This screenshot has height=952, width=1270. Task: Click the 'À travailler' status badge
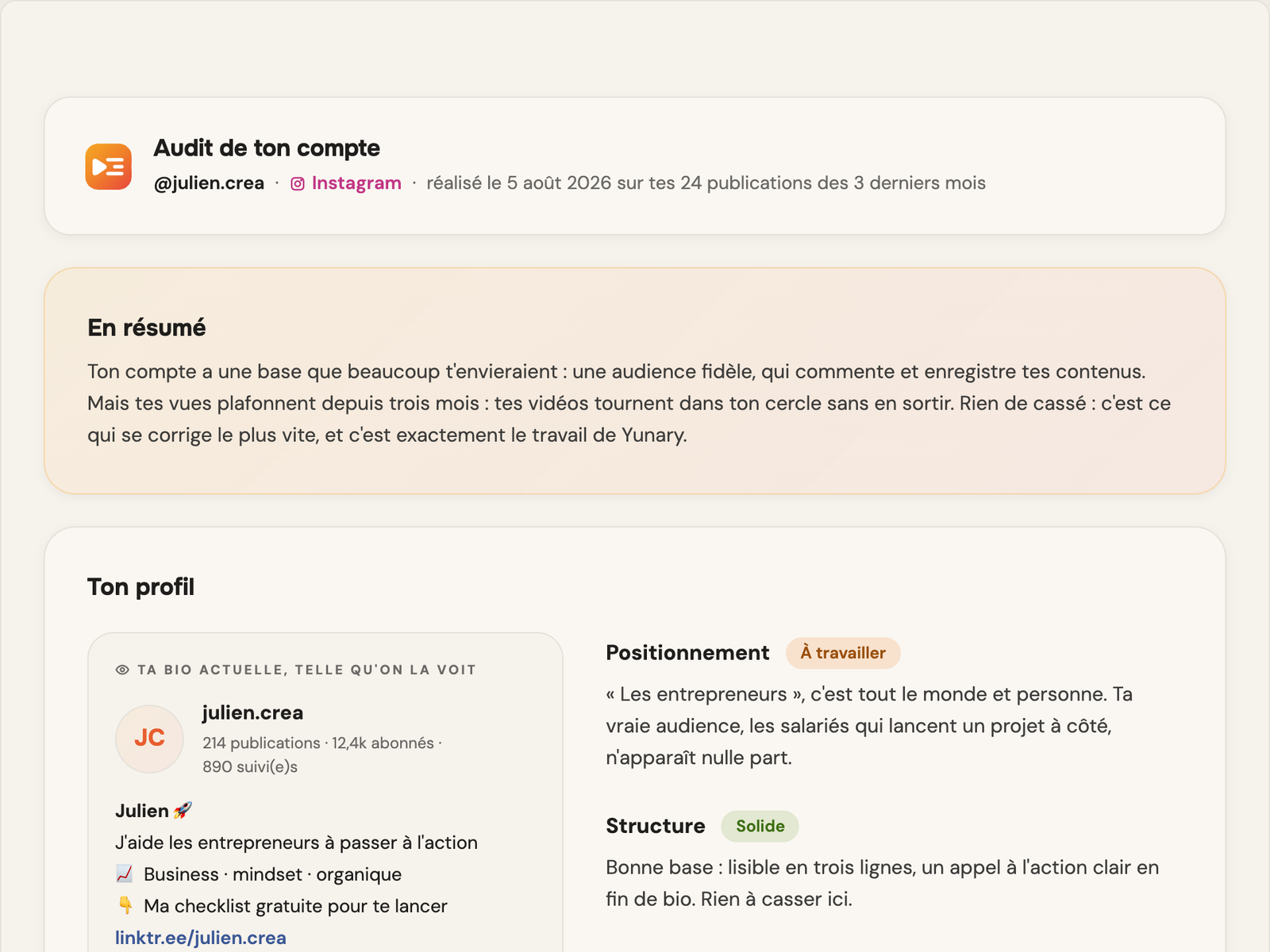pyautogui.click(x=843, y=653)
